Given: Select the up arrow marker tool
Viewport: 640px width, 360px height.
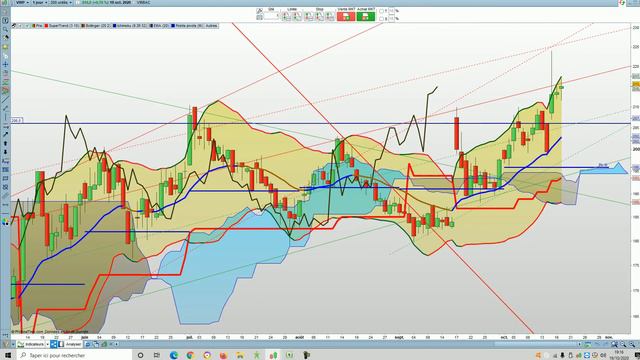Looking at the screenshot, I should point(5,143).
